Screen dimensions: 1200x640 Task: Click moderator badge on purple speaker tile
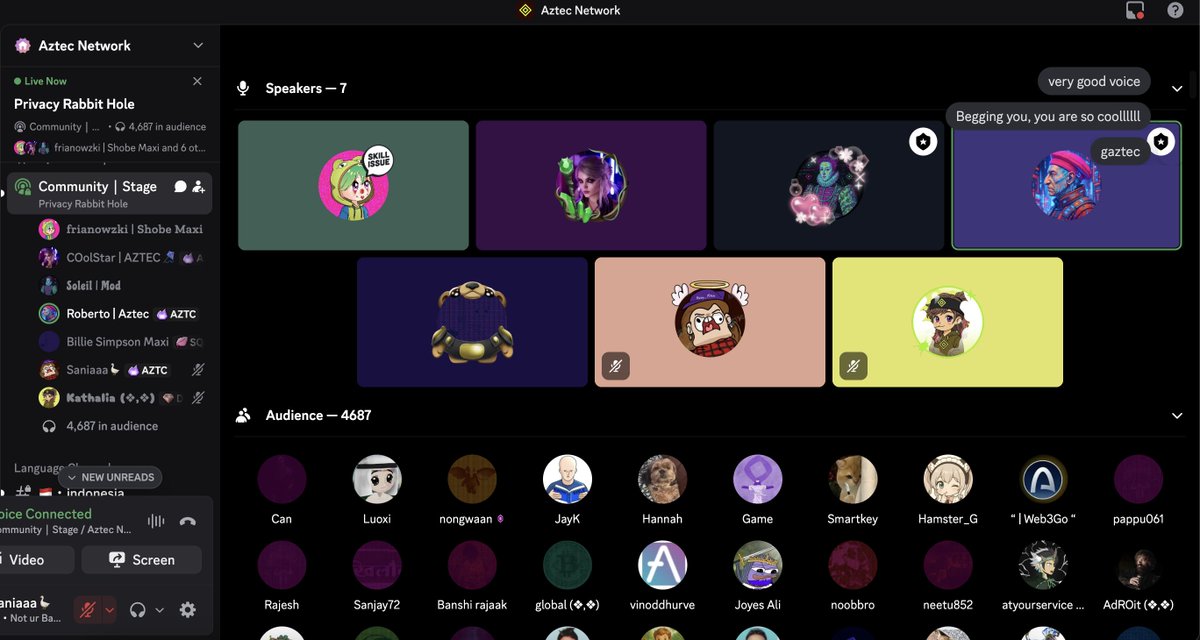tap(1160, 142)
